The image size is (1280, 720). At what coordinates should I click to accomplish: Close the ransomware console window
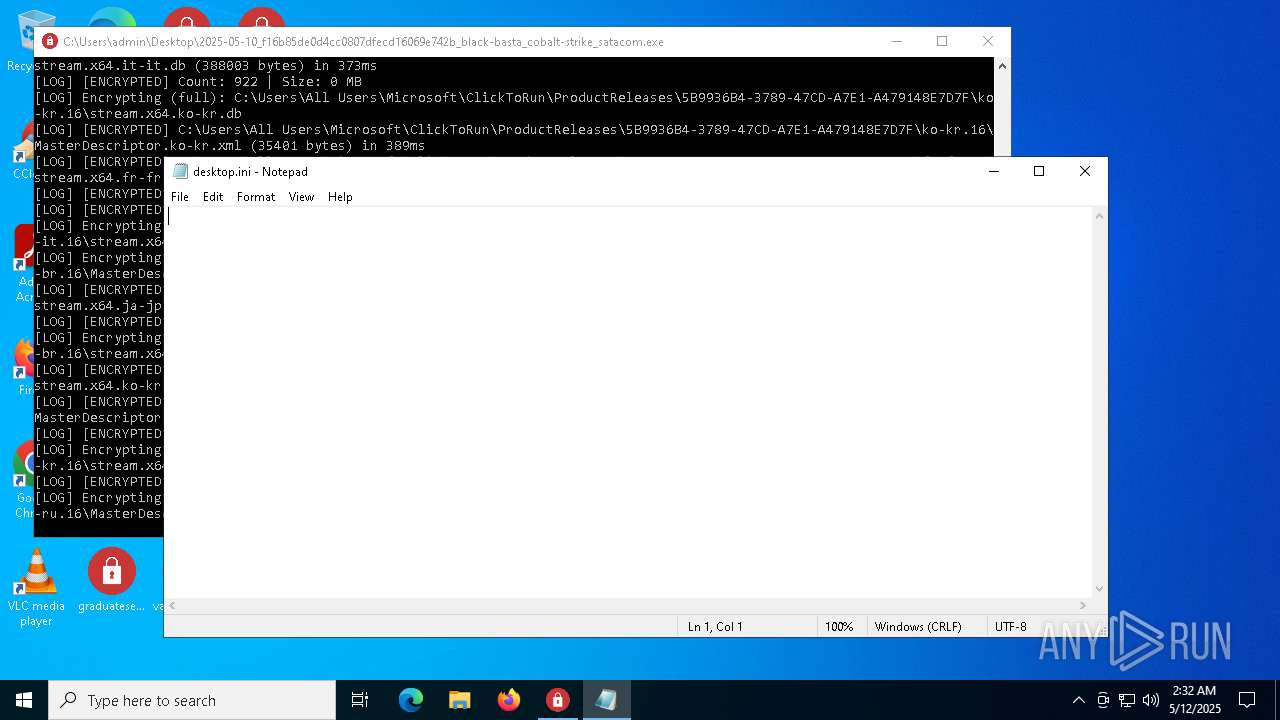(987, 41)
